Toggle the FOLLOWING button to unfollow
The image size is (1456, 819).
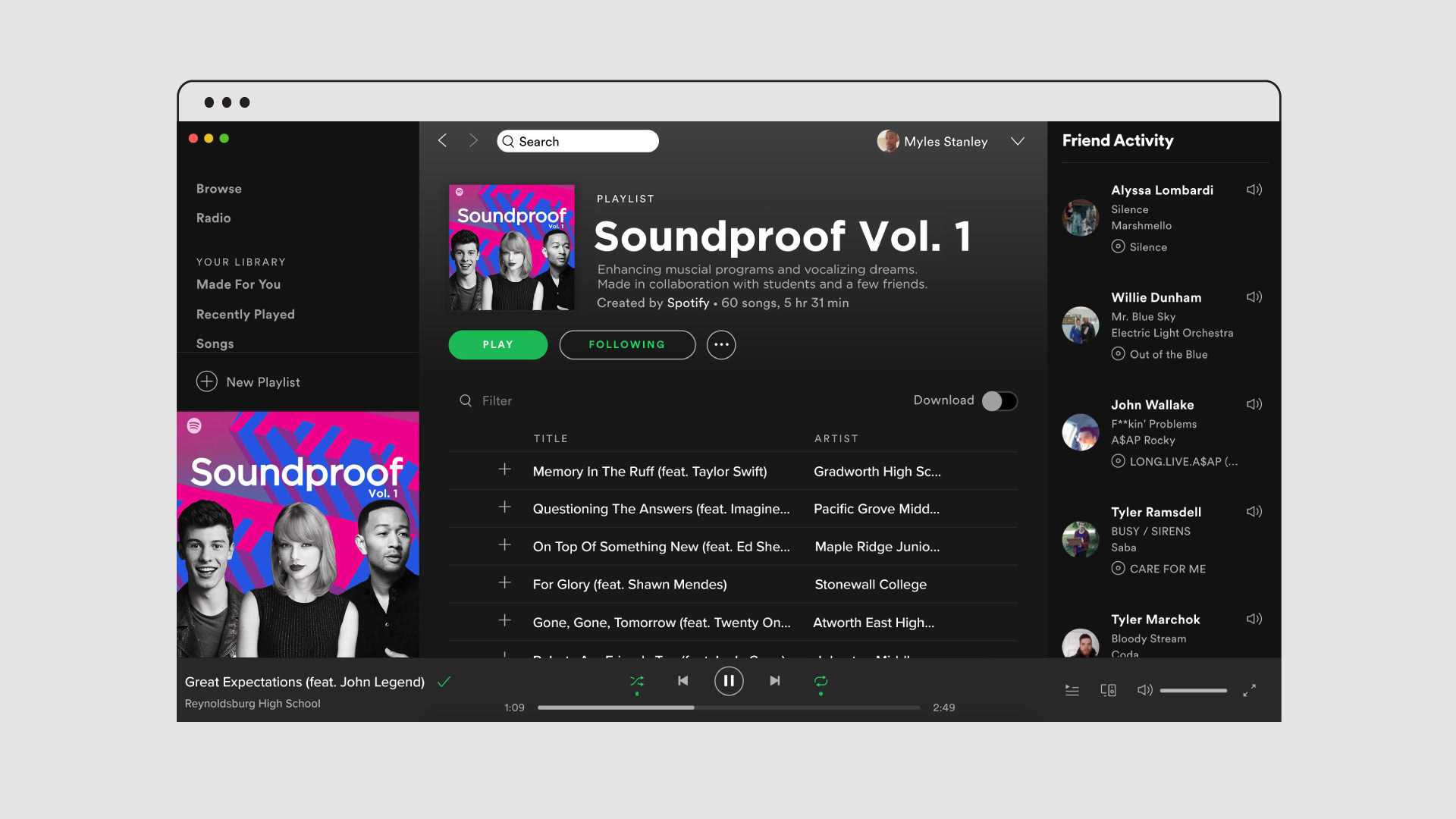click(627, 345)
